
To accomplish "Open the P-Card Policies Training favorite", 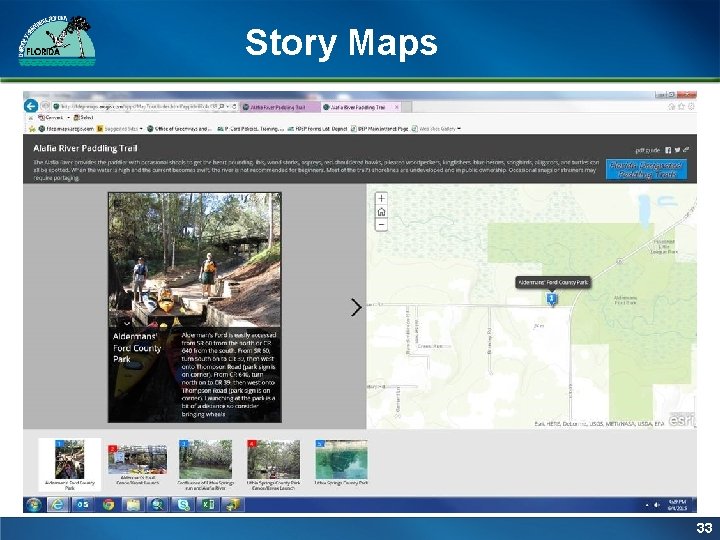I will (x=251, y=129).
